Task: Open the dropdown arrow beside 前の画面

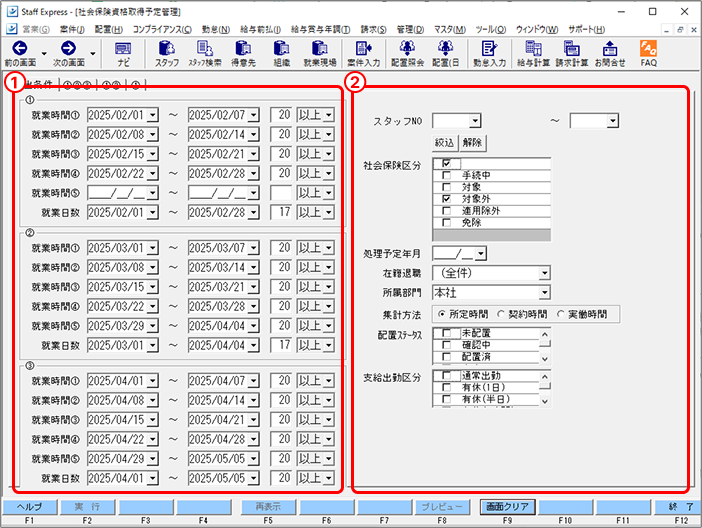Action: click(x=44, y=53)
